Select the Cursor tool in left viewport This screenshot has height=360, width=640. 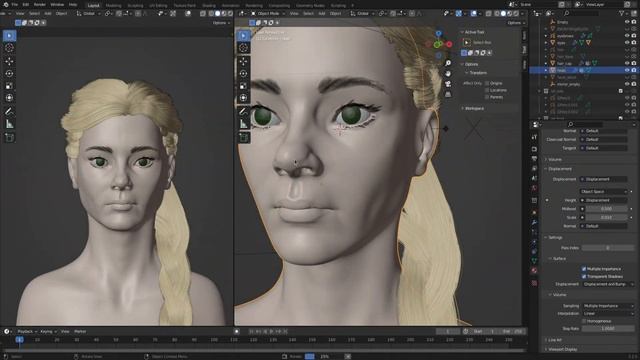tap(9, 48)
